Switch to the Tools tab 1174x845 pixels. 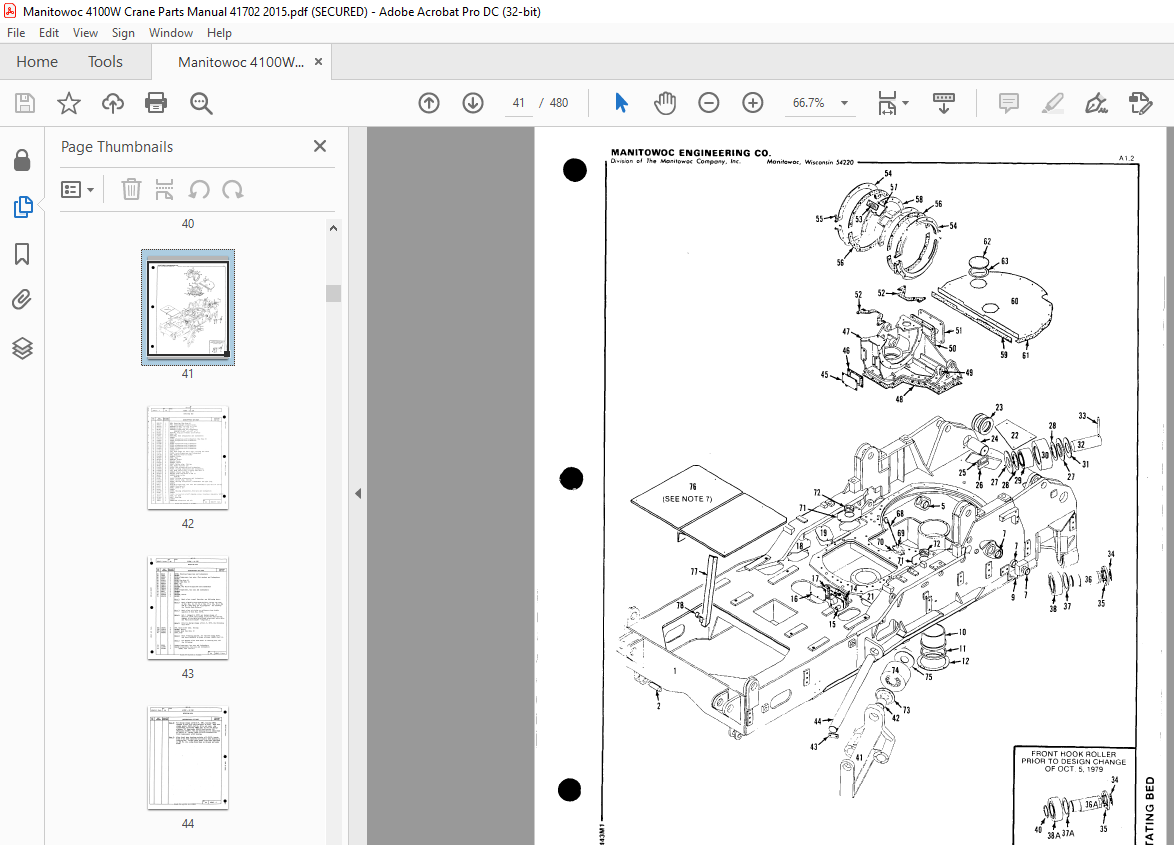pyautogui.click(x=105, y=62)
